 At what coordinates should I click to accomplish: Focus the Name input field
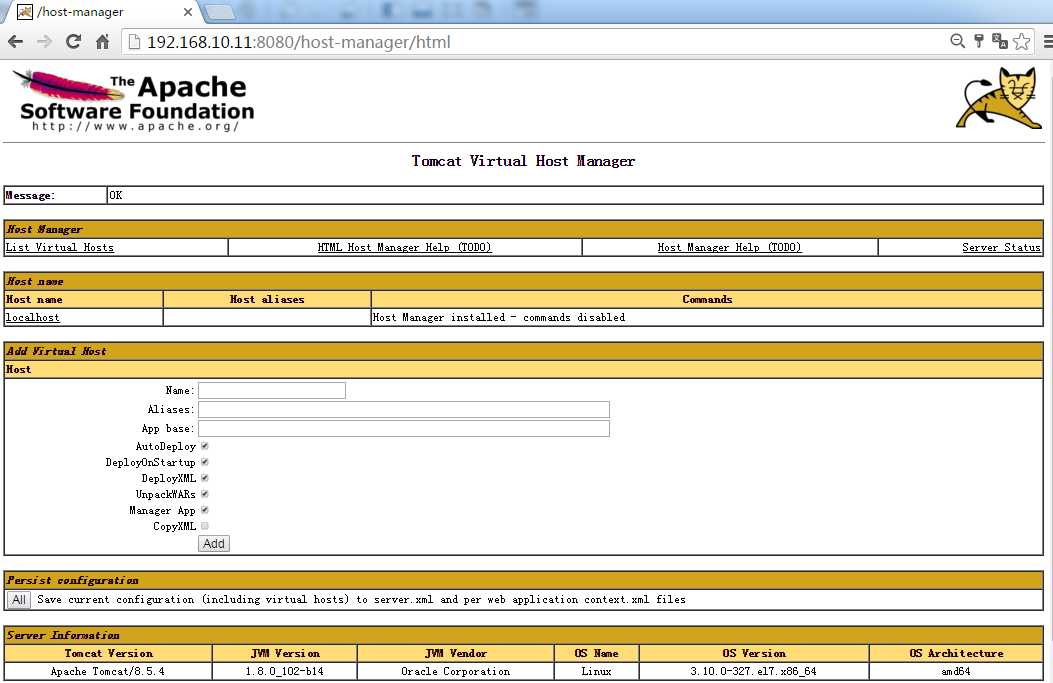[x=272, y=390]
